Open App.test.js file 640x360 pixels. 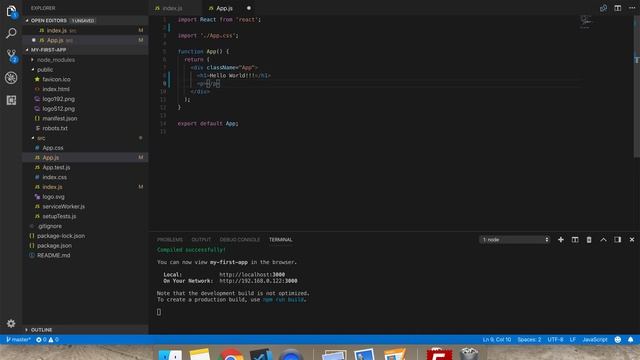click(x=85, y=168)
